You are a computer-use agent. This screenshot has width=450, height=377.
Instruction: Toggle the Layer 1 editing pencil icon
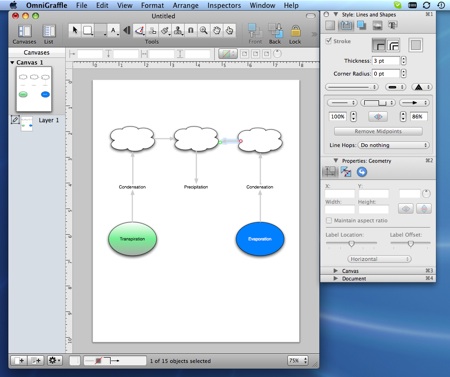coord(15,119)
